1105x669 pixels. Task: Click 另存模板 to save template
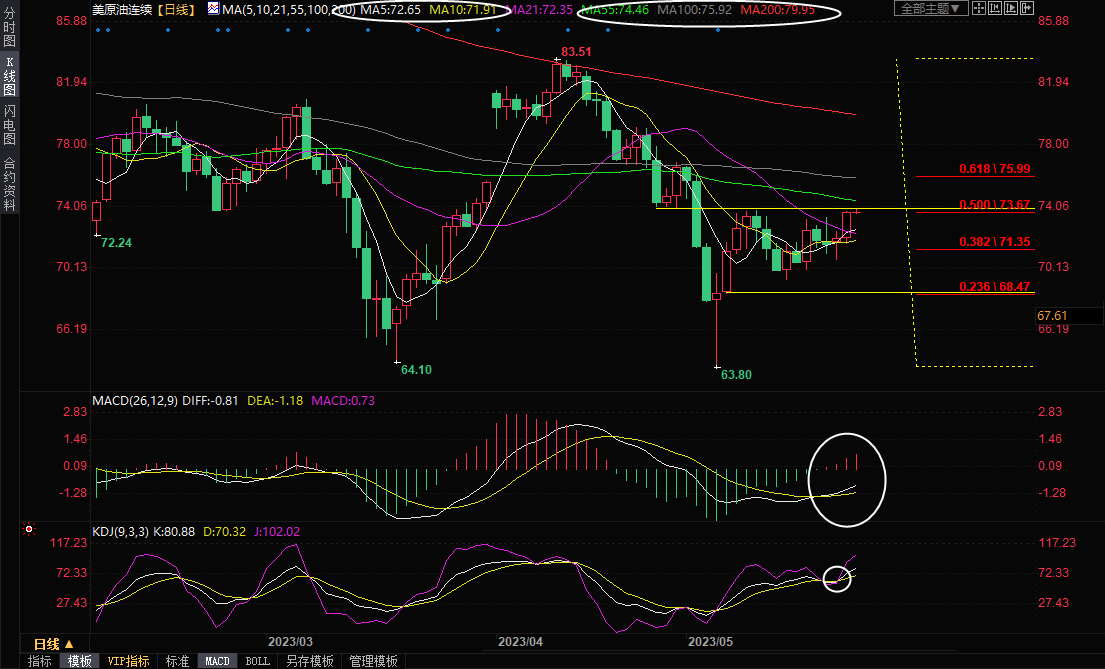pyautogui.click(x=309, y=661)
